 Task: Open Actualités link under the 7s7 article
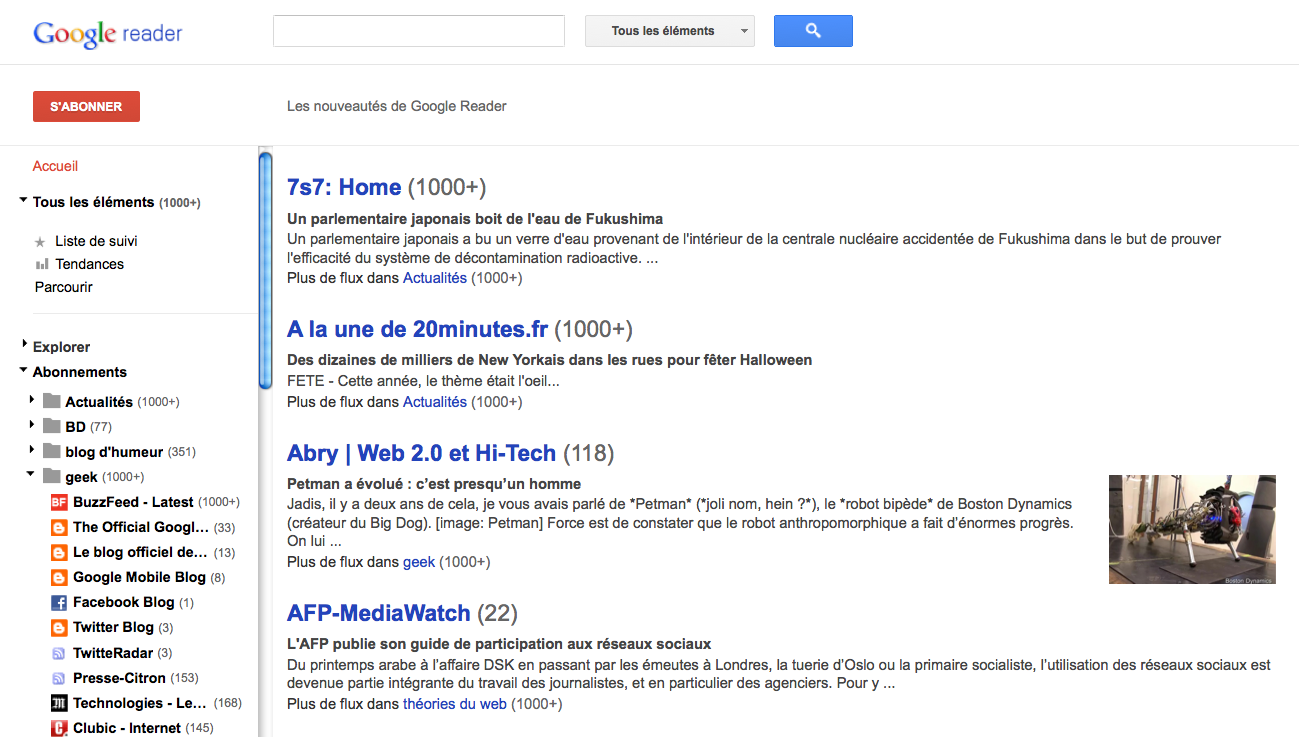click(x=435, y=278)
